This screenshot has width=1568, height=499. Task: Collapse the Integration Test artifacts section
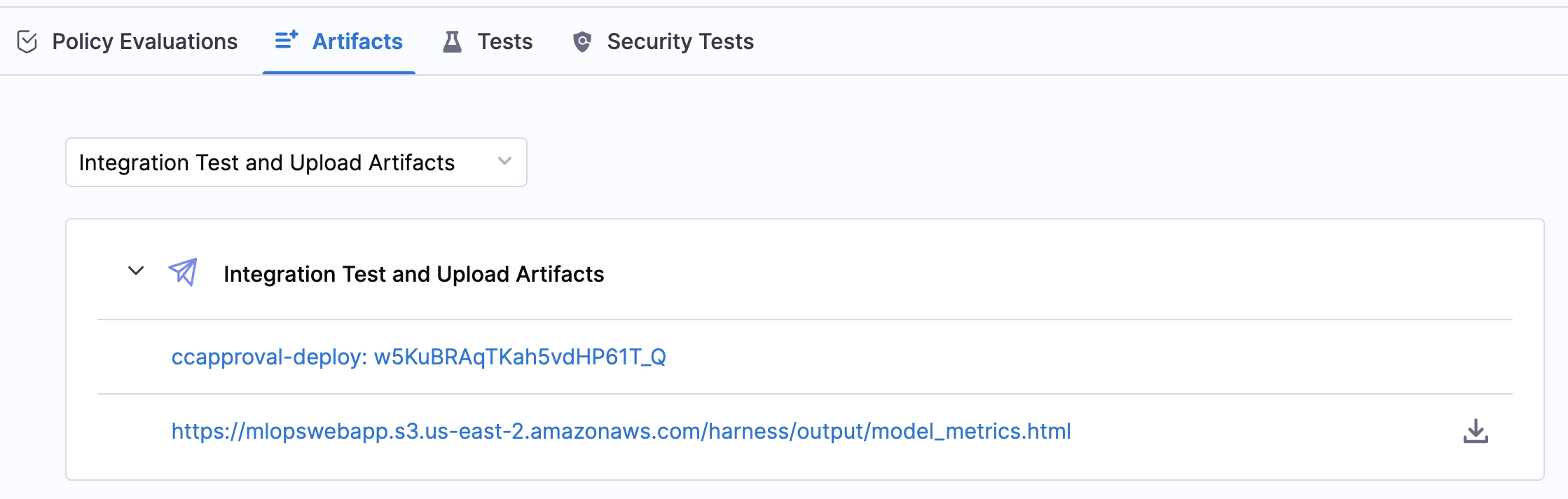(x=136, y=271)
